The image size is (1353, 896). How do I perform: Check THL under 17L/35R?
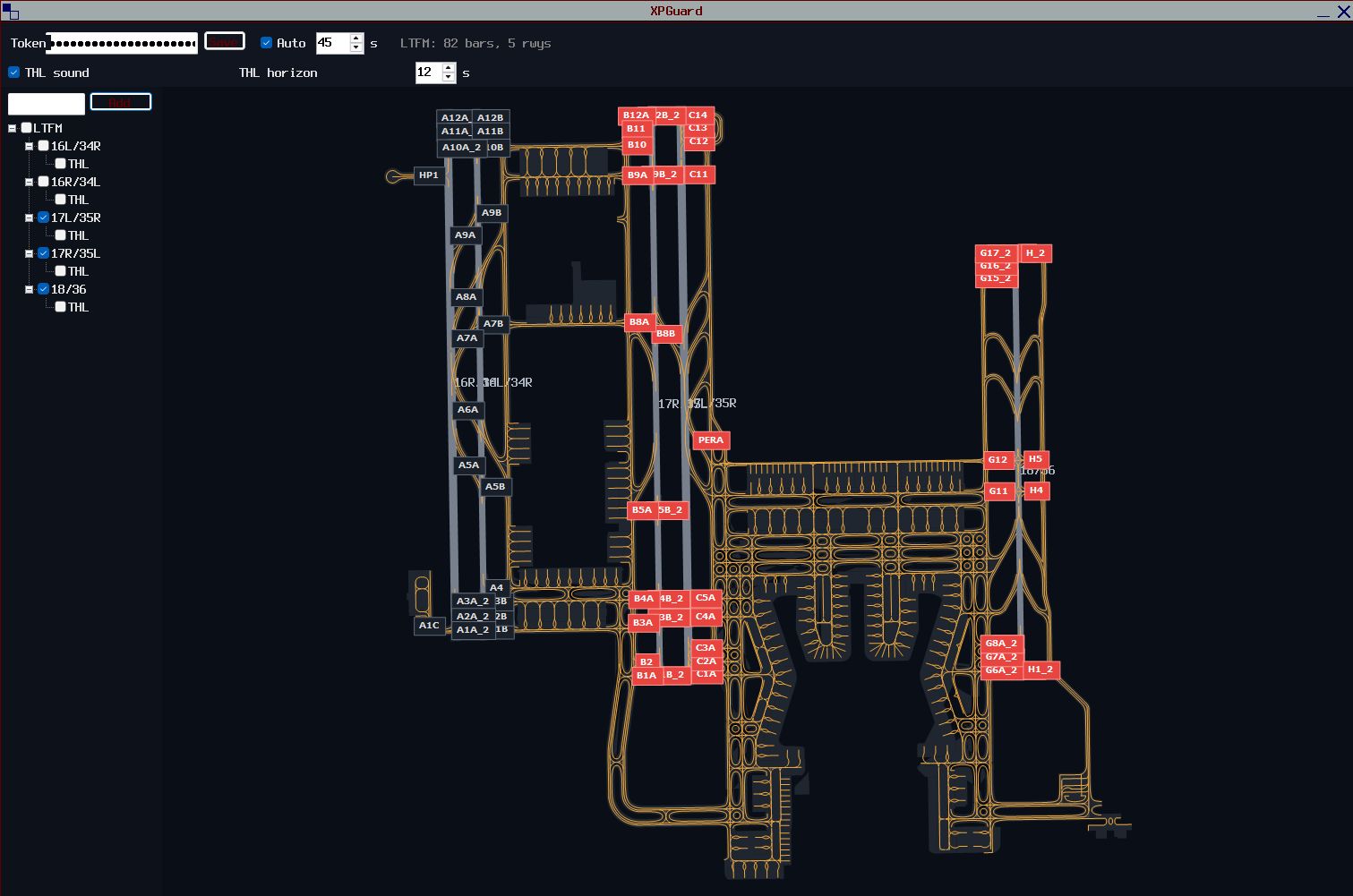61,235
